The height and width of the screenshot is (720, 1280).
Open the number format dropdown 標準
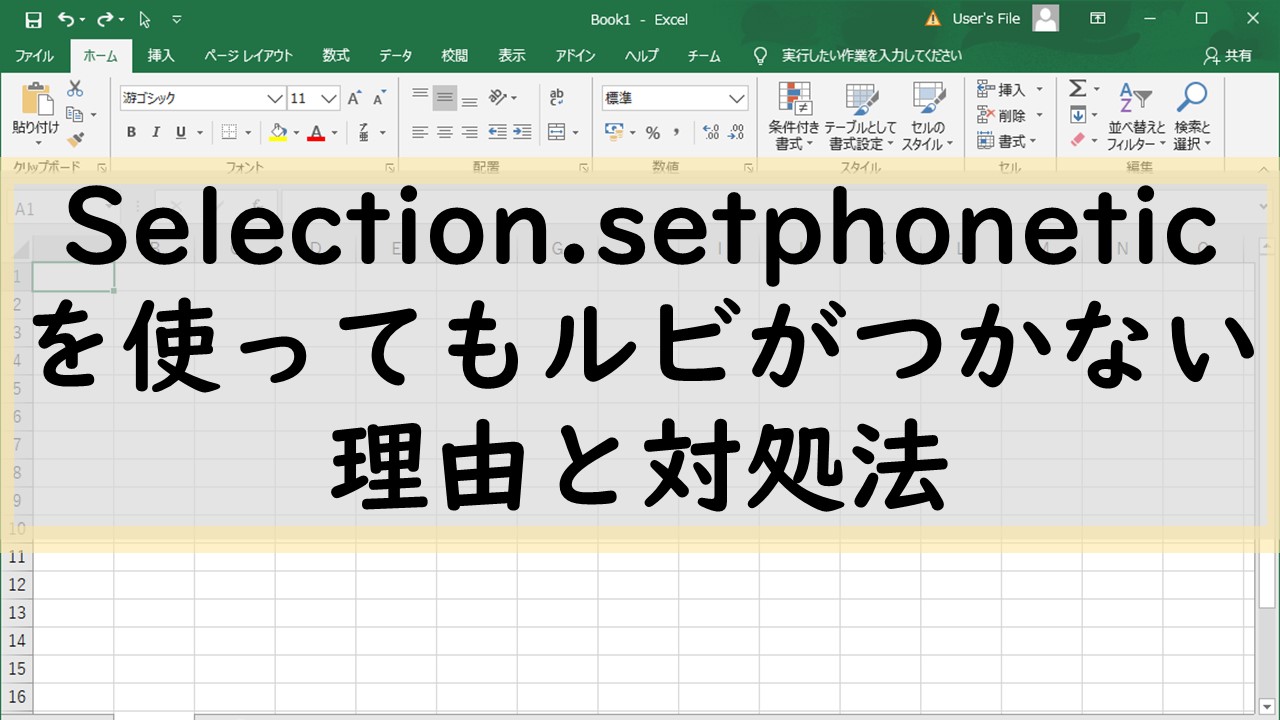(737, 98)
